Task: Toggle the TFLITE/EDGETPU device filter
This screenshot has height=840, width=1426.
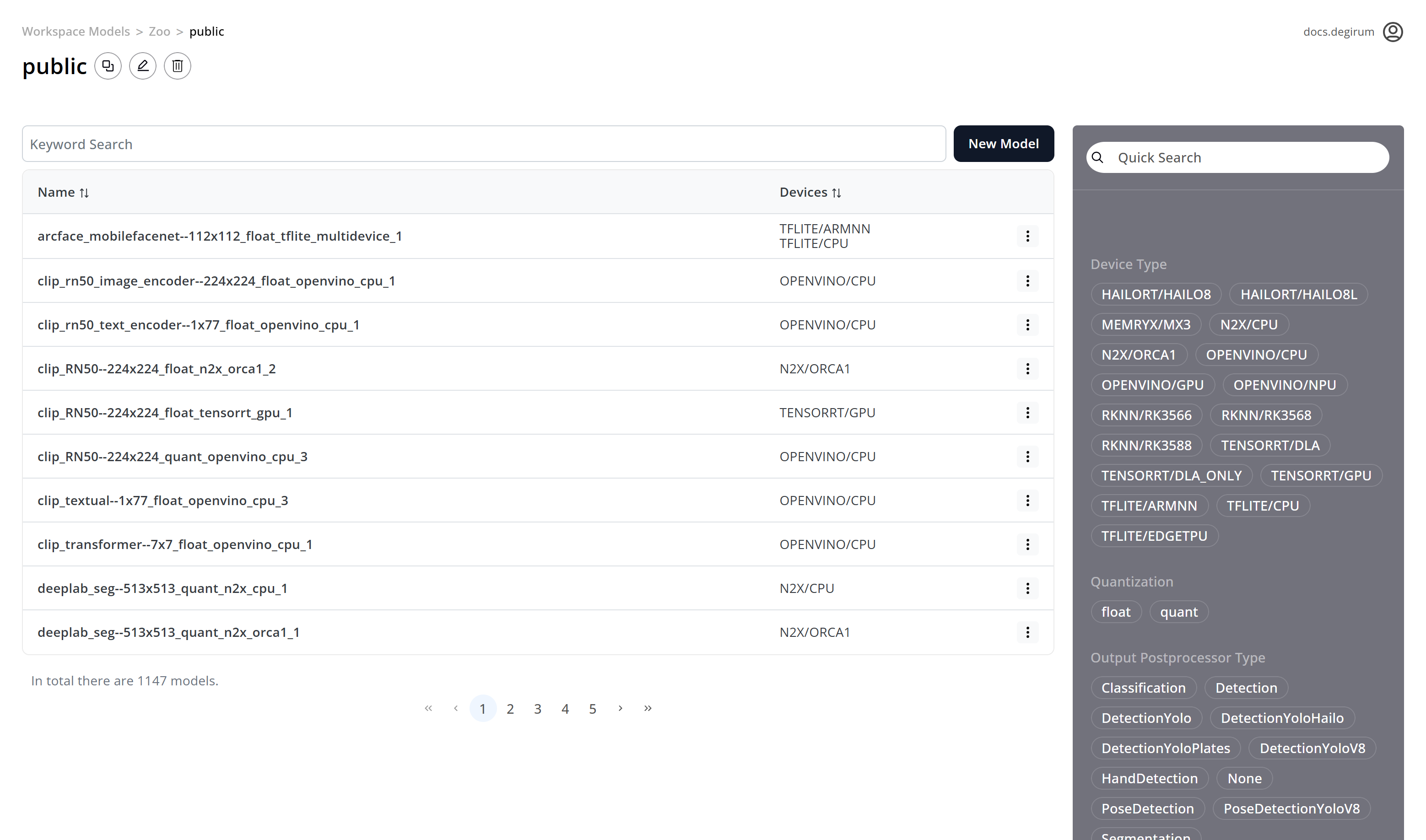Action: coord(1154,536)
